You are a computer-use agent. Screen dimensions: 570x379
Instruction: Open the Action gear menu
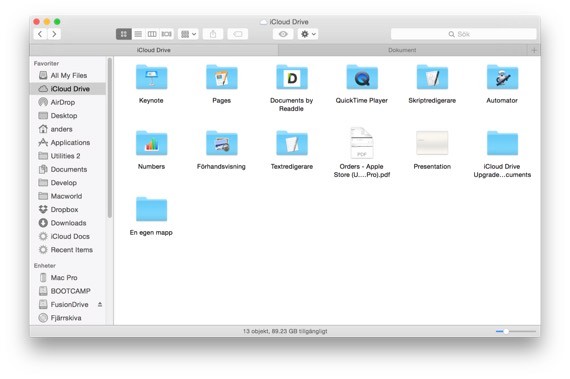[x=308, y=34]
